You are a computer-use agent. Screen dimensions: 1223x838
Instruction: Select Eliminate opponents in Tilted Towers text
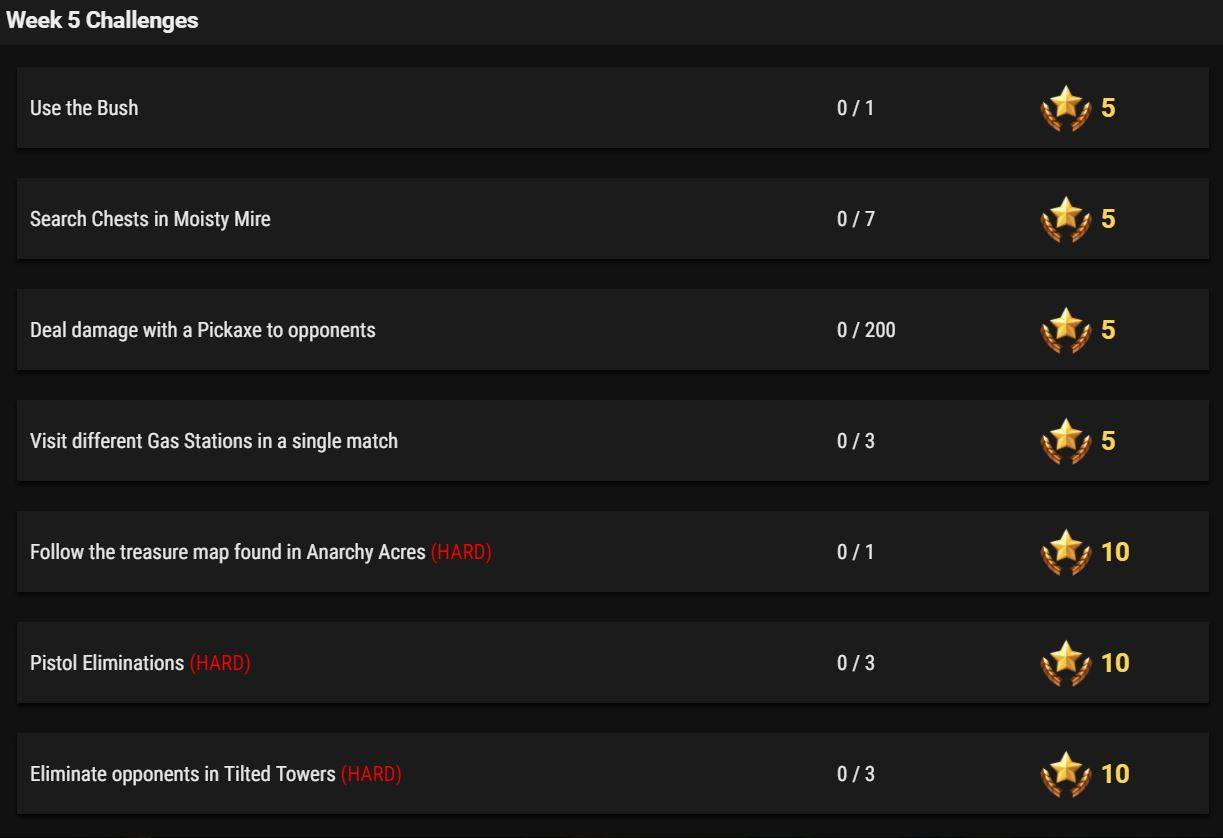click(x=183, y=774)
